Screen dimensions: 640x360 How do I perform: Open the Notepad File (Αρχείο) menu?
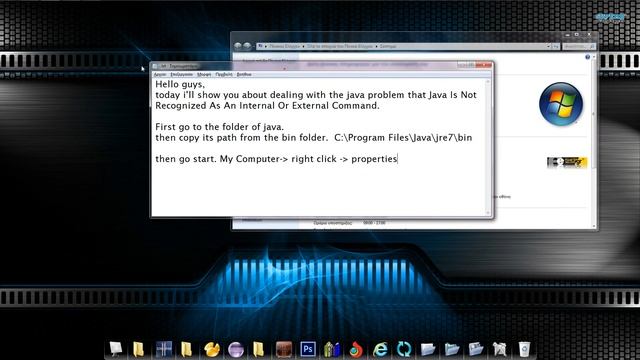pos(160,75)
